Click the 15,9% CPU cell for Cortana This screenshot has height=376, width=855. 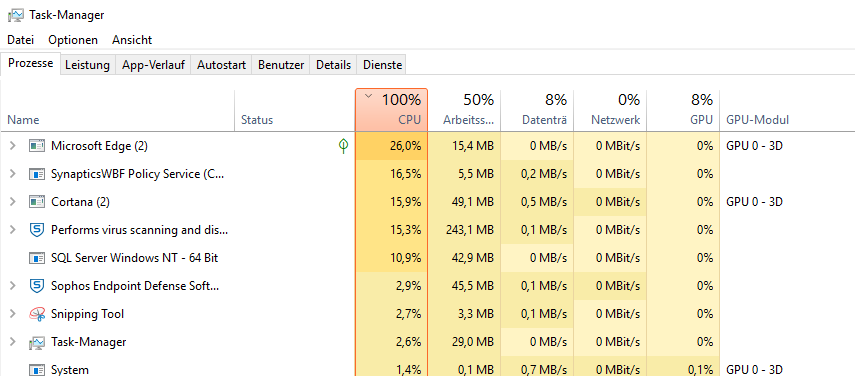point(392,202)
